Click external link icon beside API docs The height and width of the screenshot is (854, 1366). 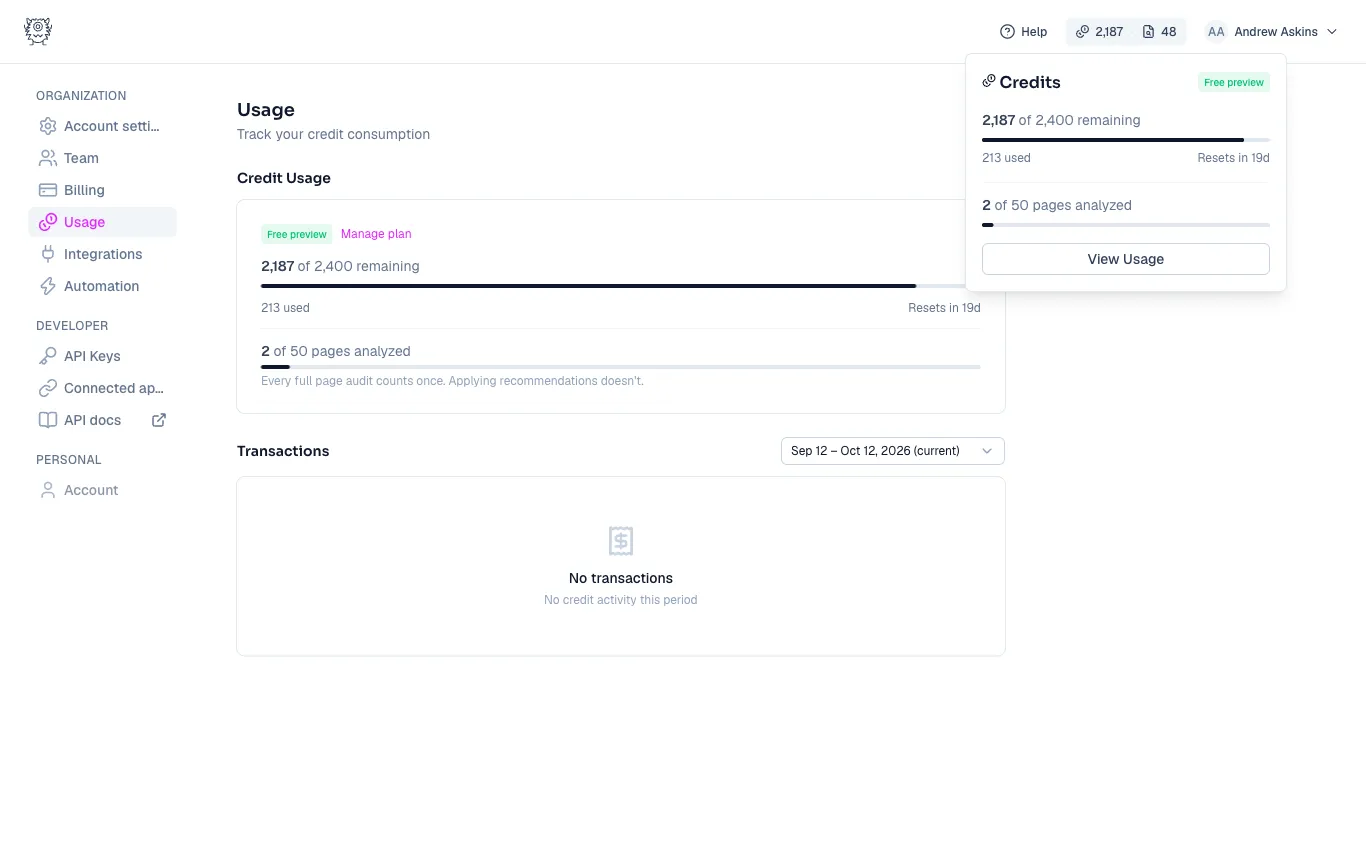pyautogui.click(x=158, y=420)
